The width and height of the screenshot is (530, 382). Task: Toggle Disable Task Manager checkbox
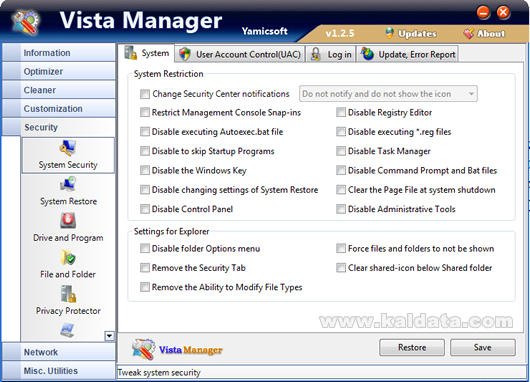click(341, 151)
